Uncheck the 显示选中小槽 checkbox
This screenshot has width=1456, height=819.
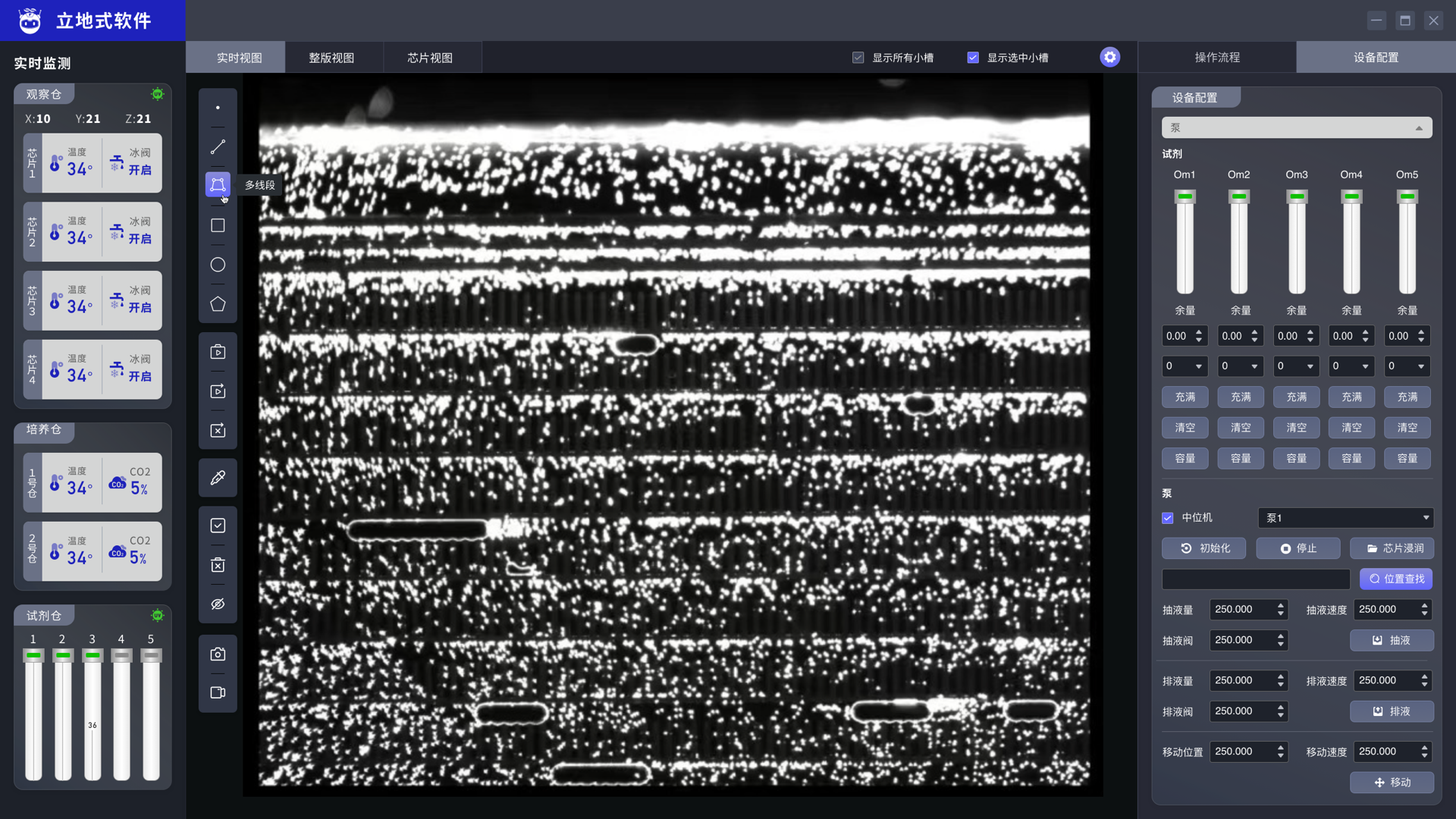point(973,58)
